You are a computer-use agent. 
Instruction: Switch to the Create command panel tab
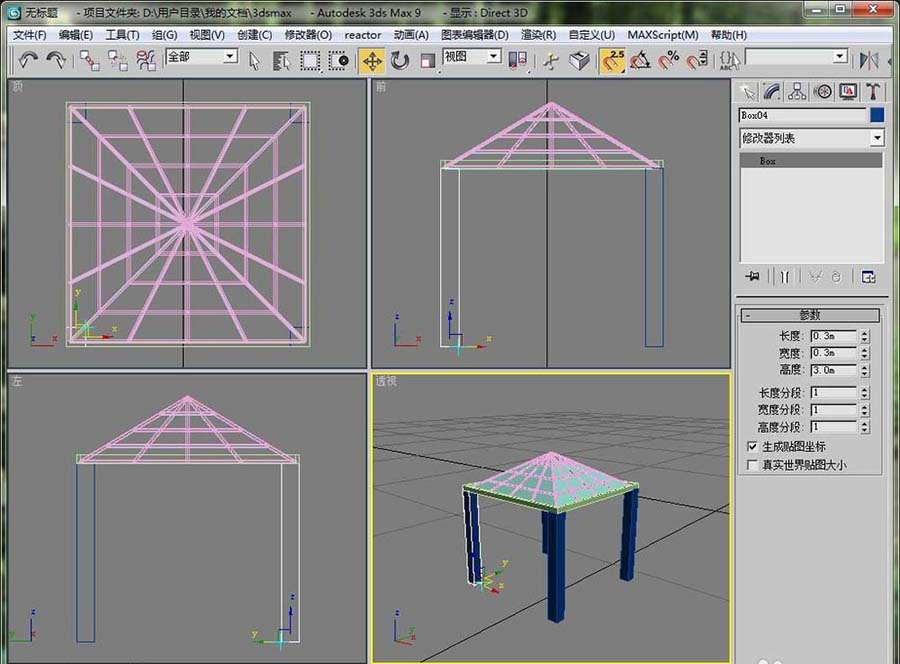click(747, 92)
